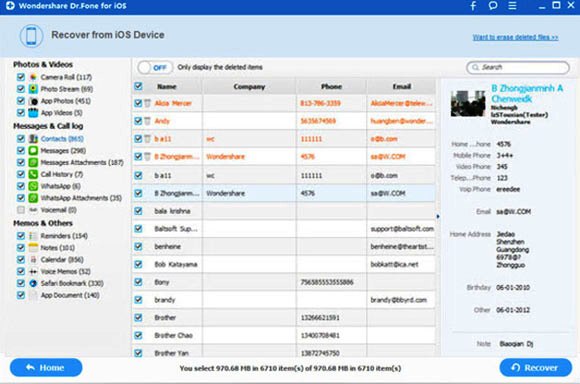The image size is (580, 384).
Task: Open the hamburger menu icon
Action: point(512,6)
